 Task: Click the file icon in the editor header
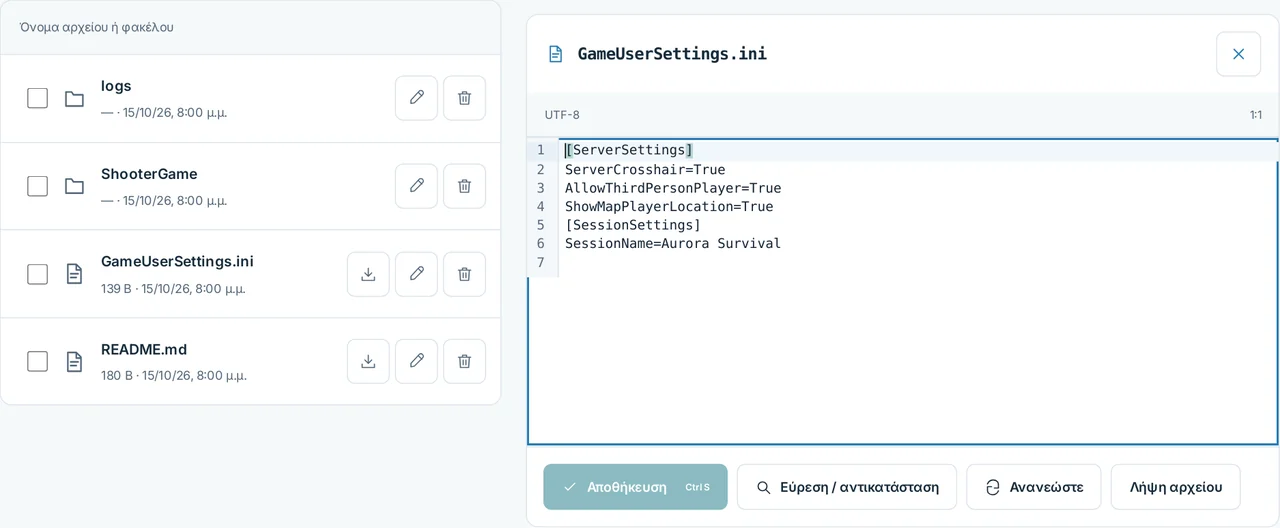click(555, 54)
